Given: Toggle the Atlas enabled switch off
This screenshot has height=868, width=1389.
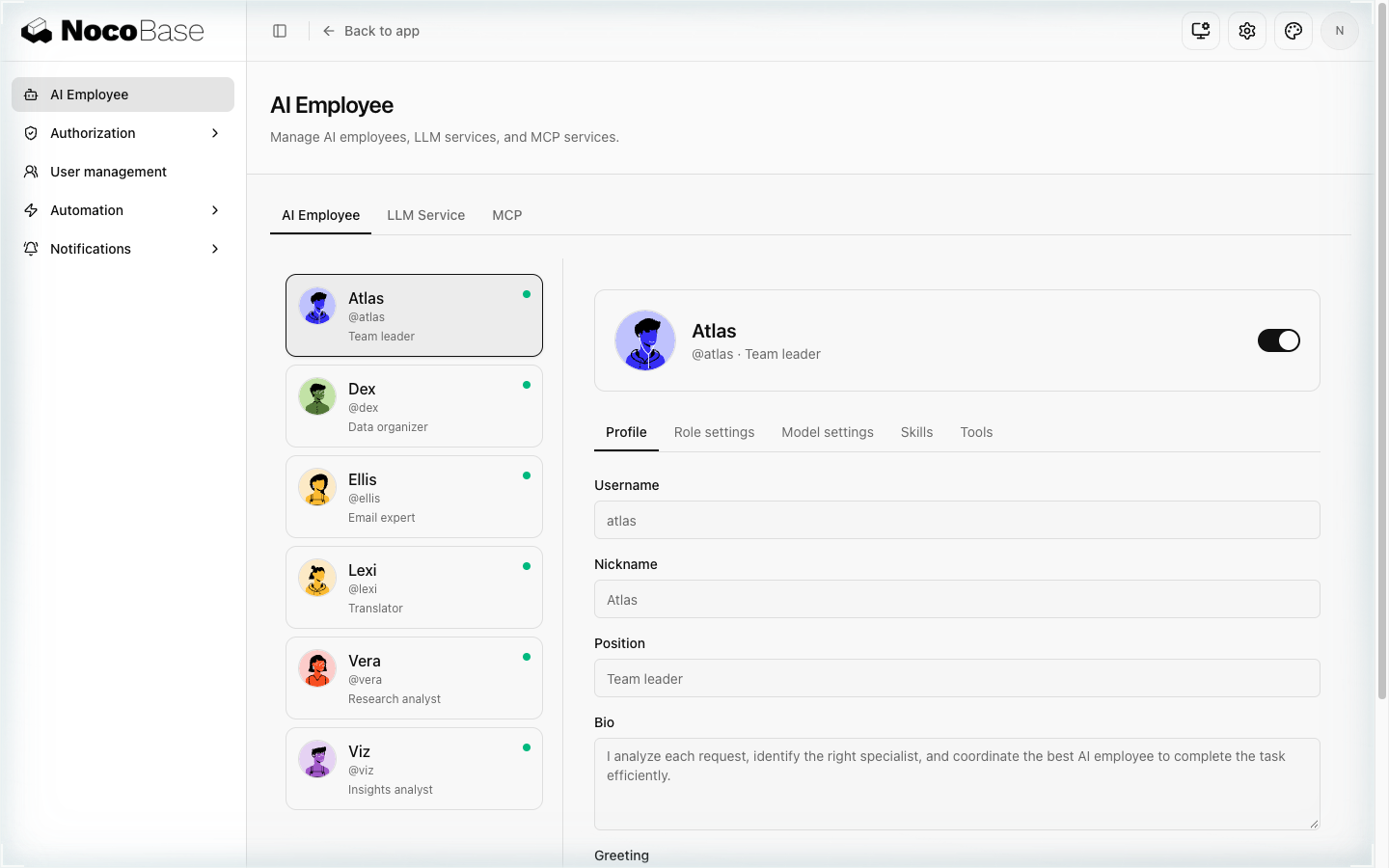Looking at the screenshot, I should (1279, 340).
